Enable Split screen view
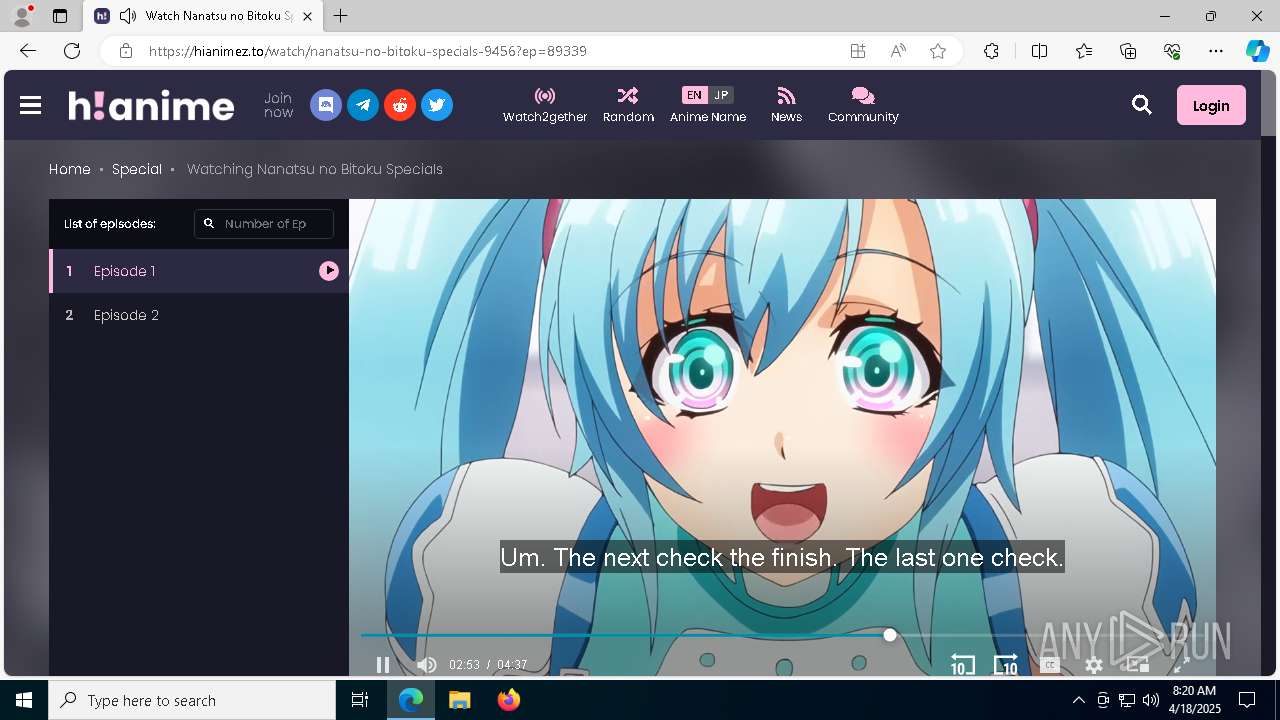The image size is (1280, 720). [1039, 51]
